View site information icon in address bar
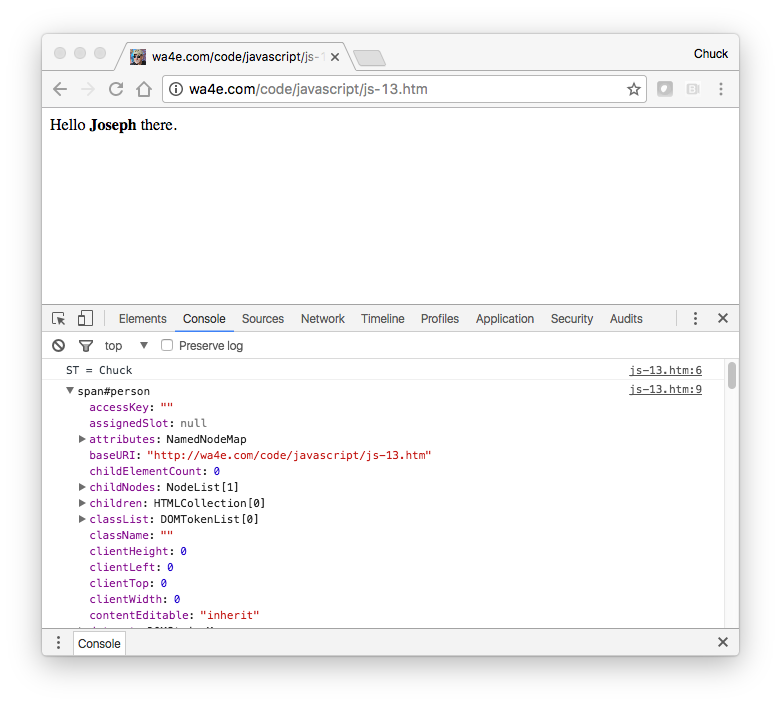 (x=175, y=89)
